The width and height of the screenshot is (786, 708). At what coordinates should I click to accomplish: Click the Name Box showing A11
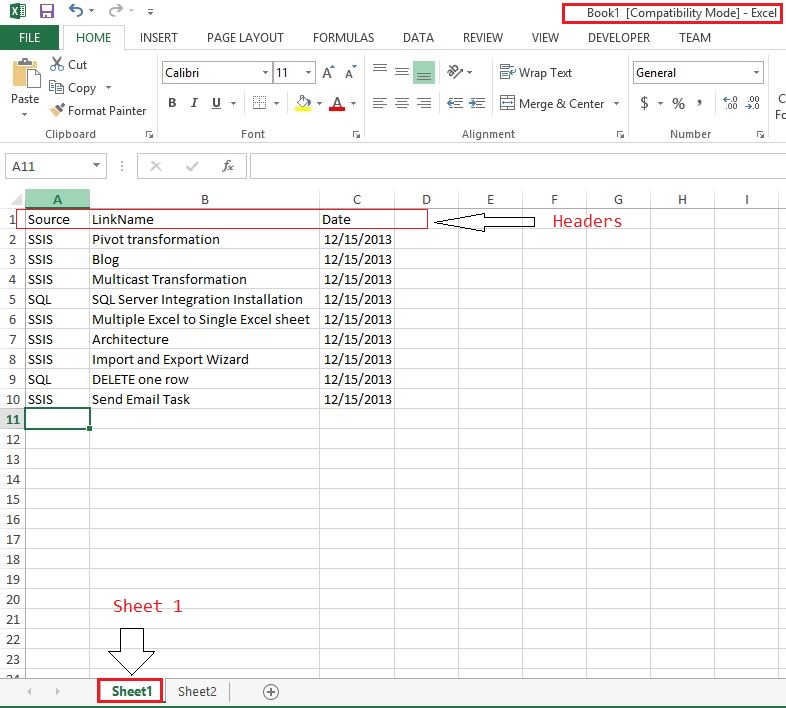click(x=56, y=166)
